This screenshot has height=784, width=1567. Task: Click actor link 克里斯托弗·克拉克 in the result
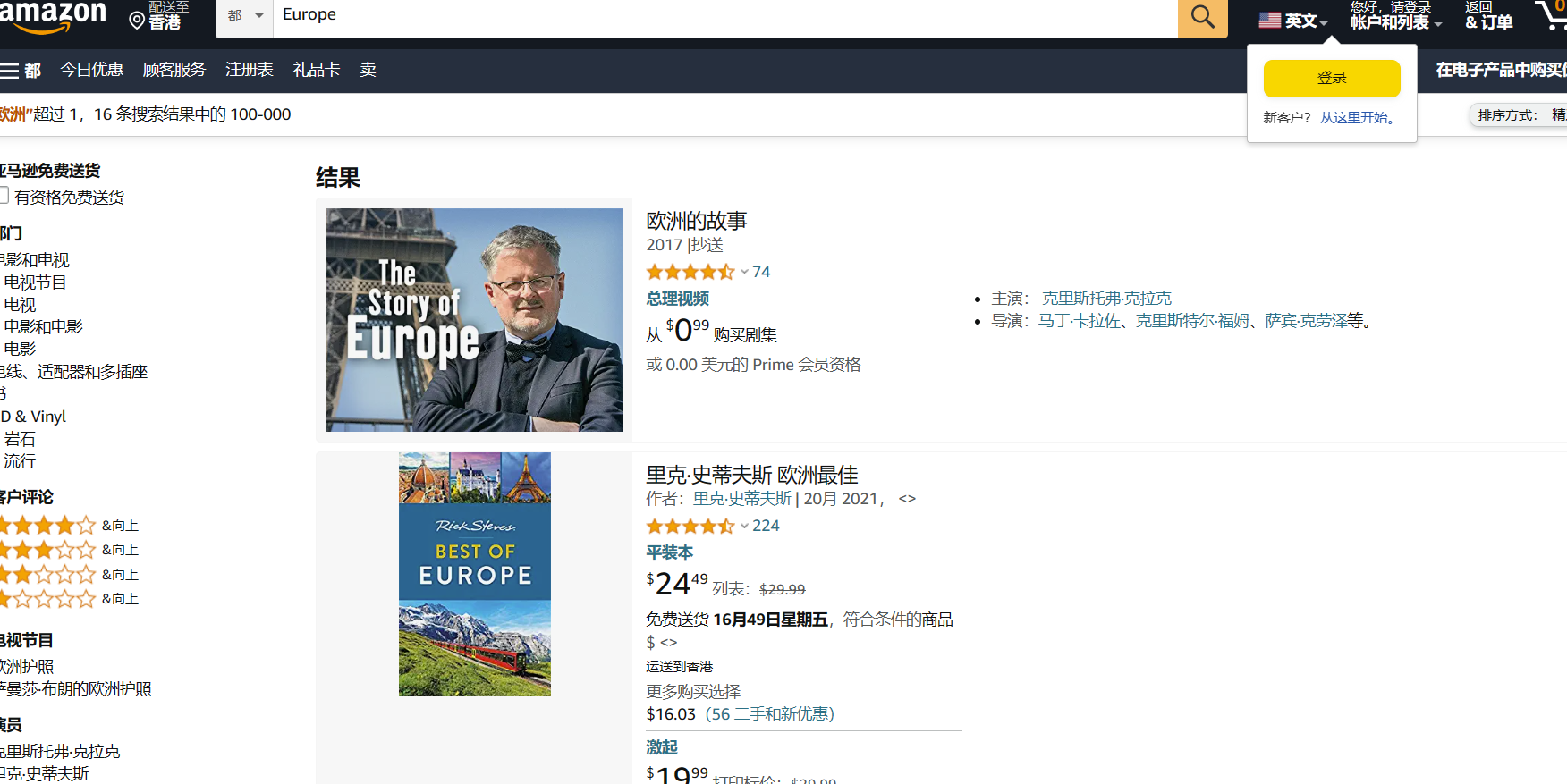click(1106, 298)
